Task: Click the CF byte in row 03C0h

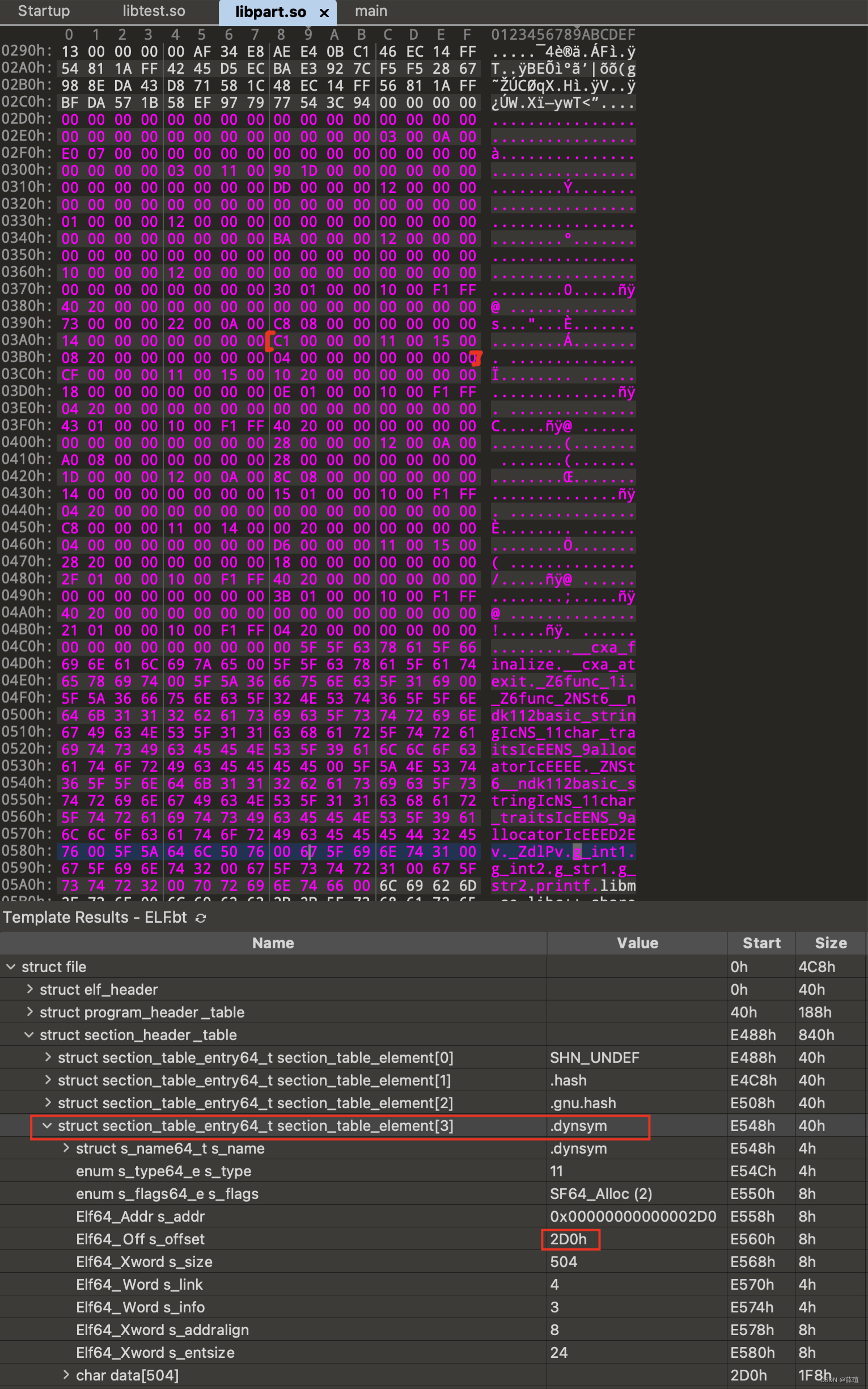Action: [70, 374]
